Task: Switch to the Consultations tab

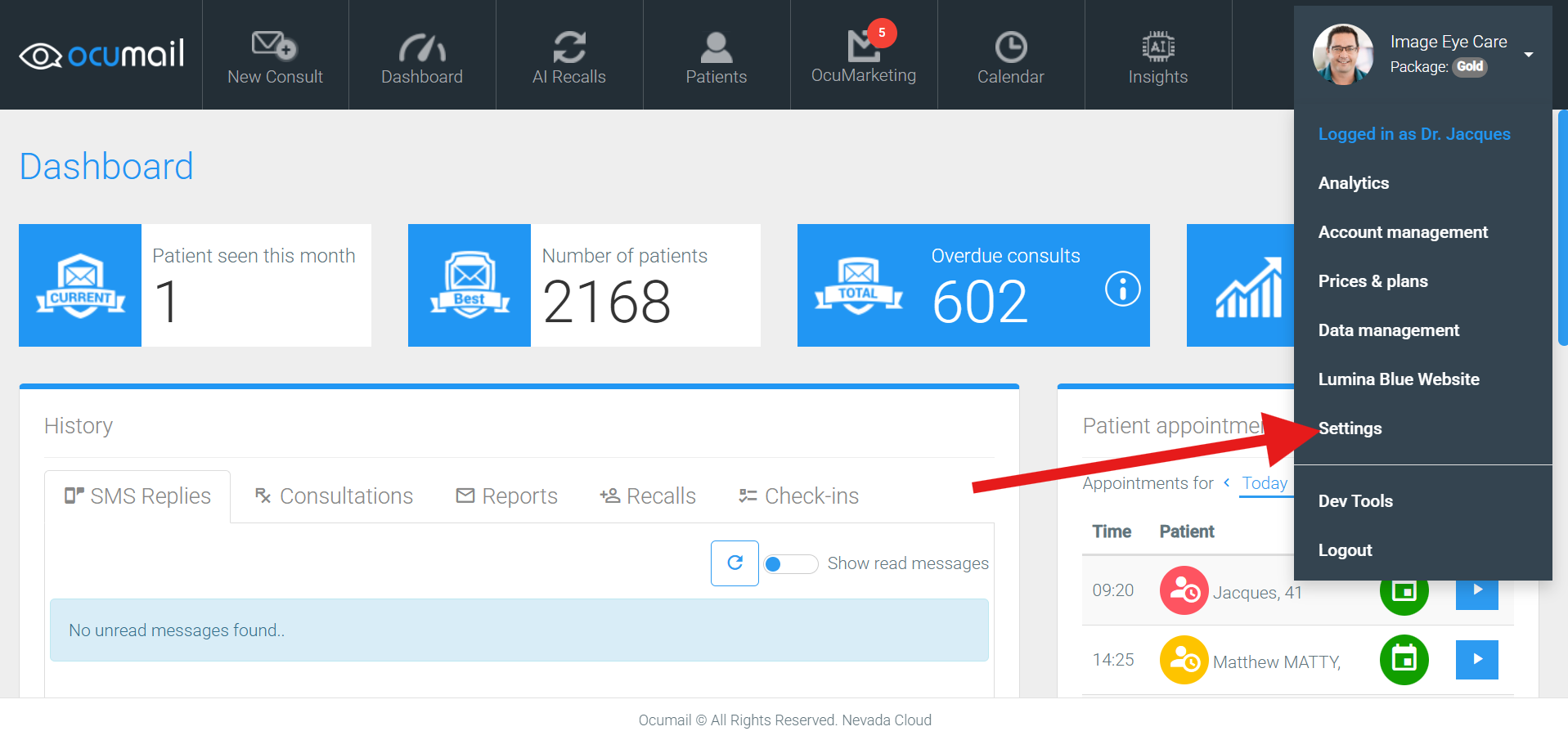Action: [334, 496]
